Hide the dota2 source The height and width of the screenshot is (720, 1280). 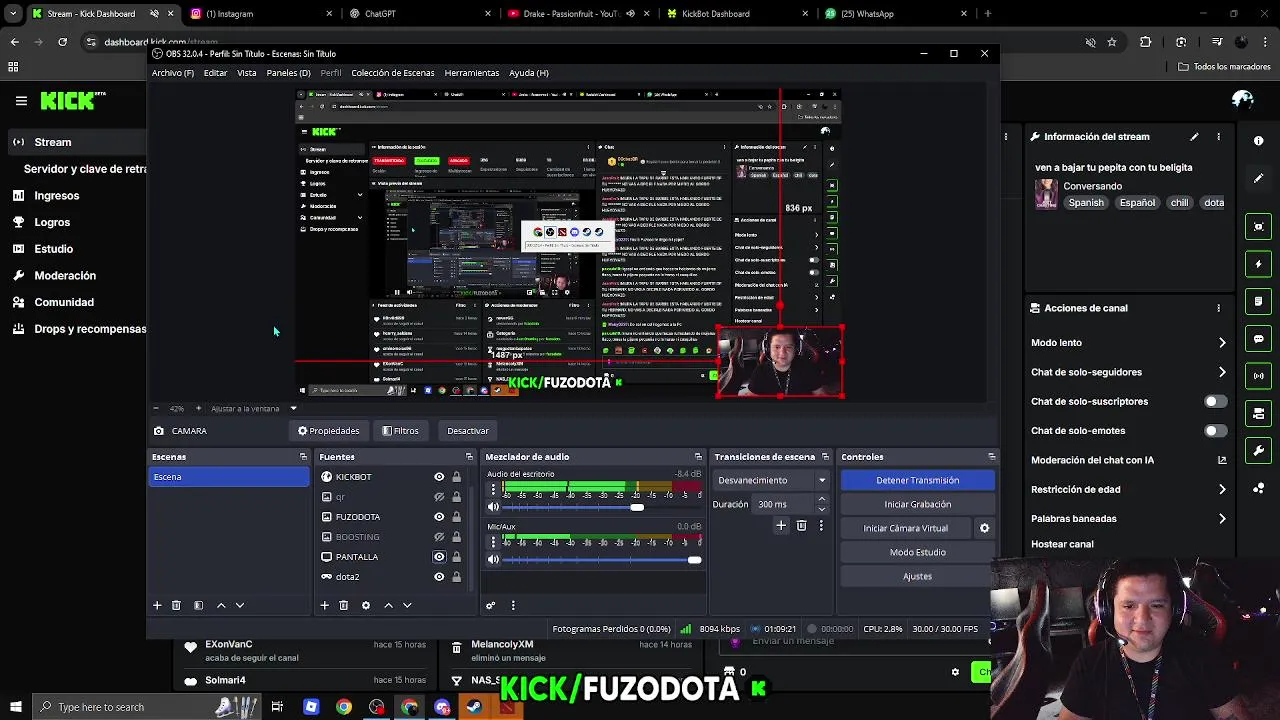pos(439,577)
